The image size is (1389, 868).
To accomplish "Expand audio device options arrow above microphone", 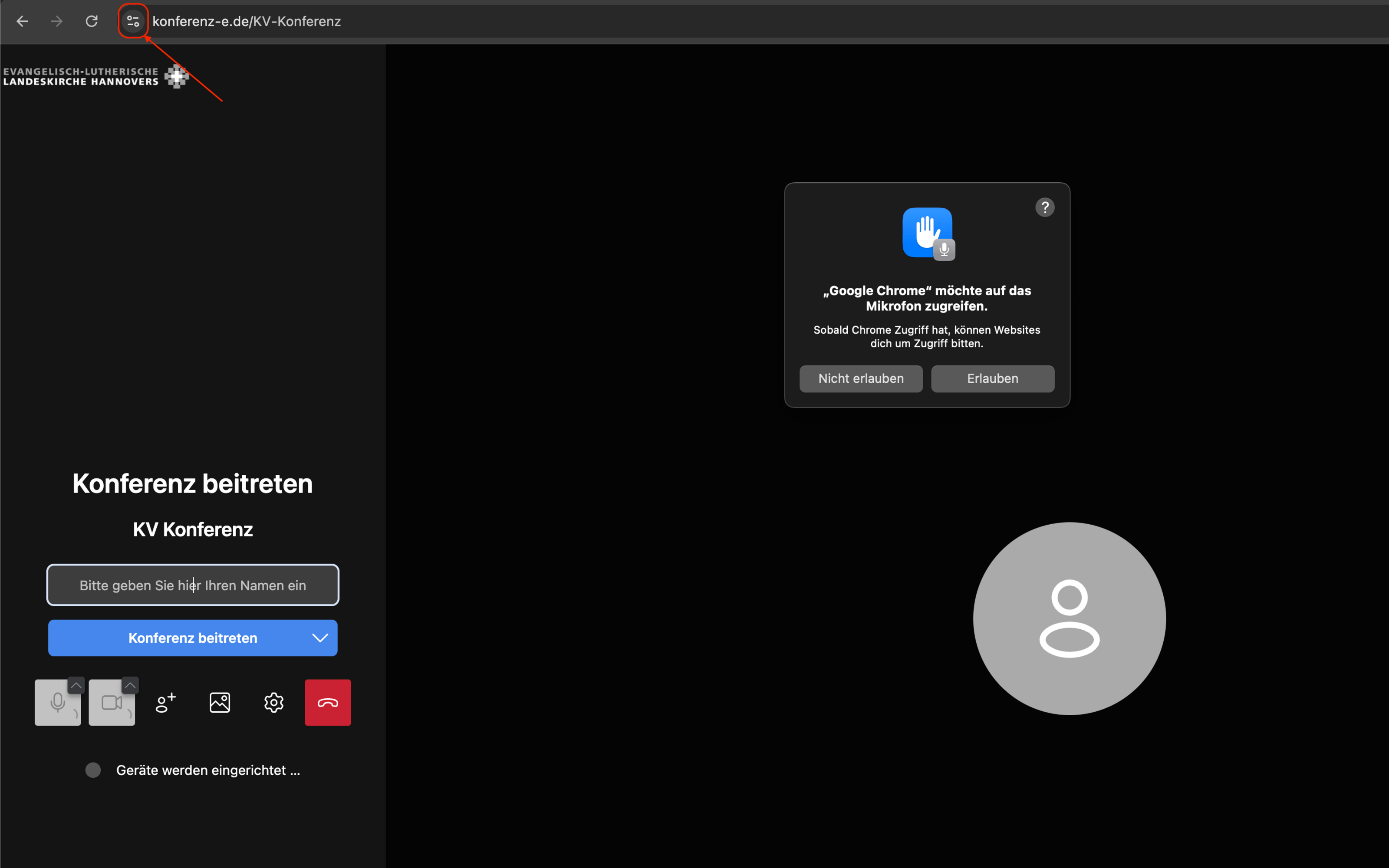I will tap(76, 685).
